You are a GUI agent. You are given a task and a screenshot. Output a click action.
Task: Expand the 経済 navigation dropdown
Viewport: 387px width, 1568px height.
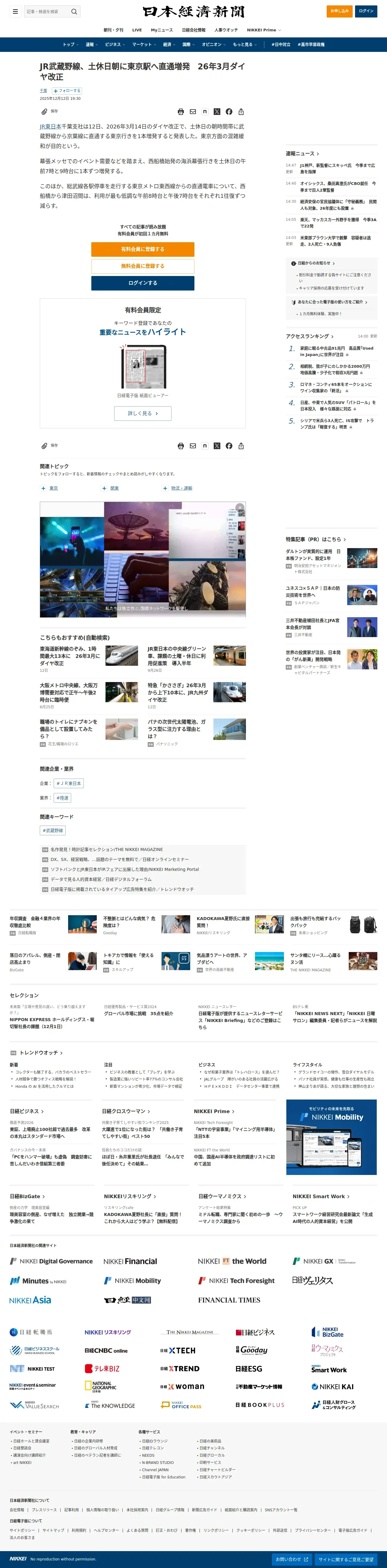point(169,44)
